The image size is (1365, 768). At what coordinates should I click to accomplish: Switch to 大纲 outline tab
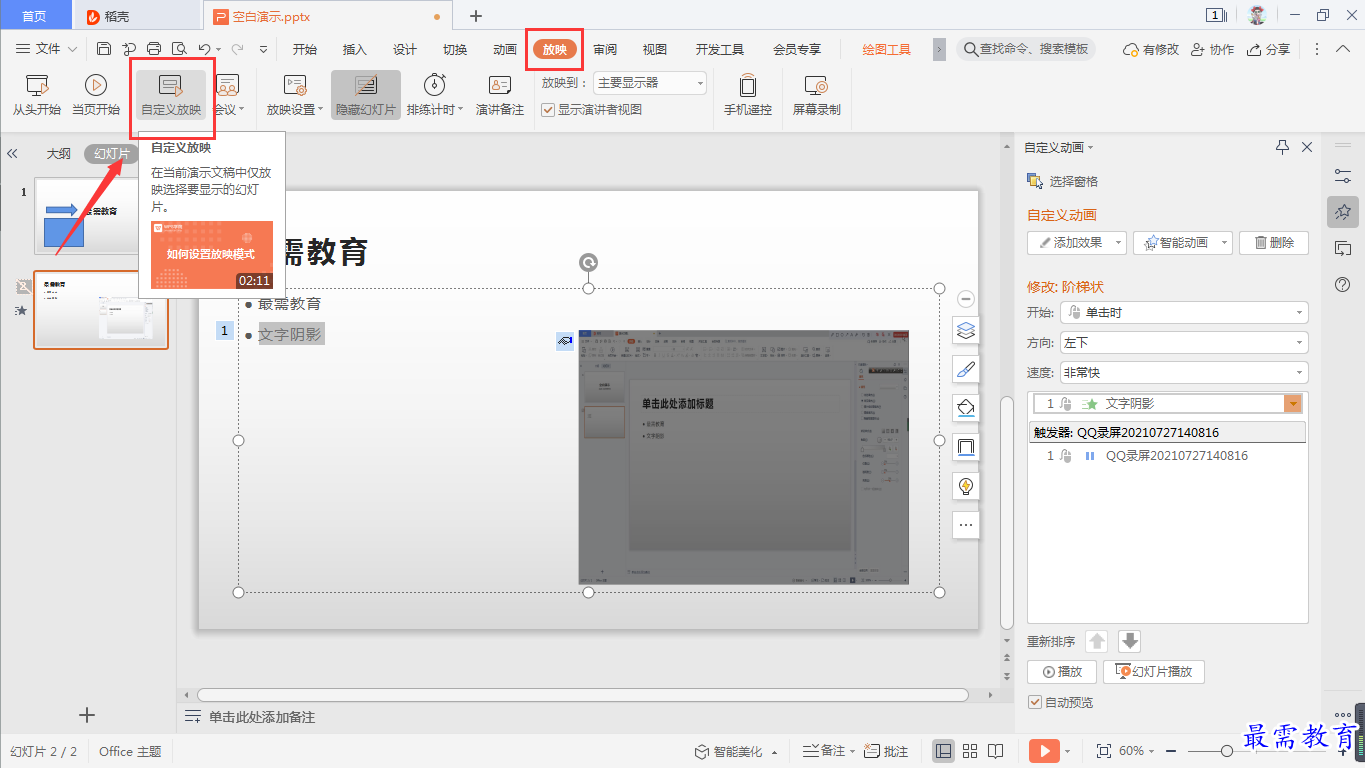tap(59, 154)
